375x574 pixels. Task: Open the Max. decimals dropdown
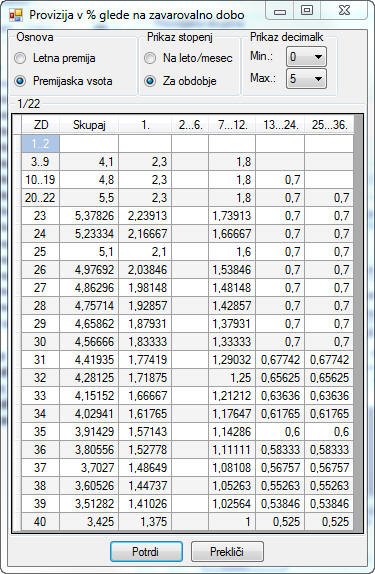[306, 78]
